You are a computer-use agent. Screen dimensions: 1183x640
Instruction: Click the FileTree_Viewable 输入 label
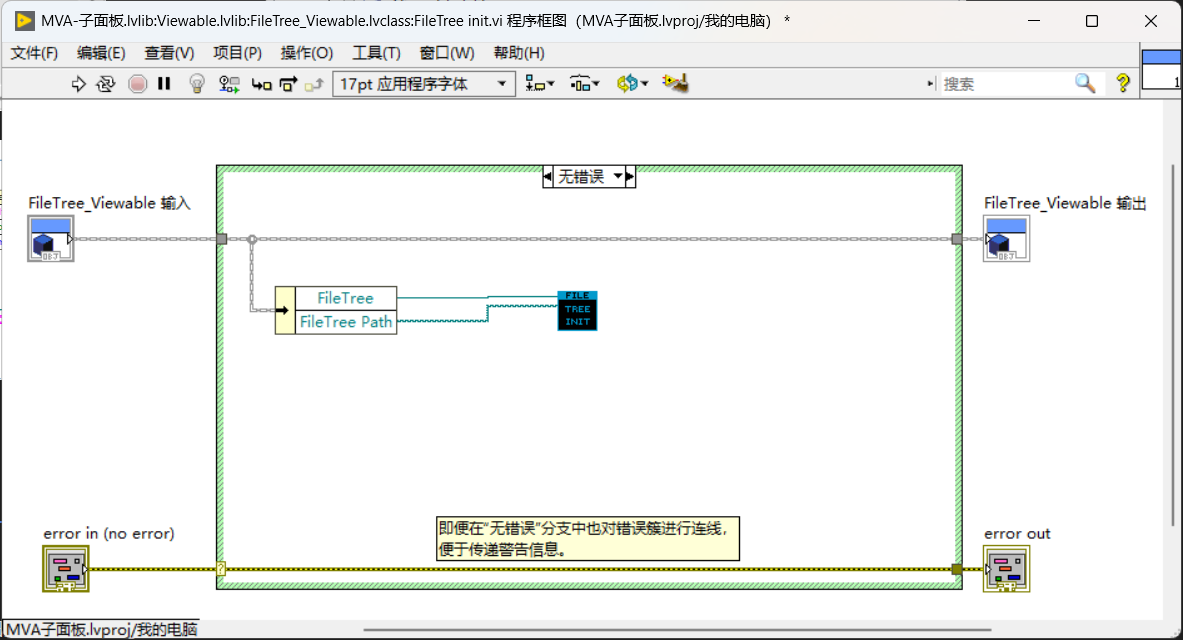tap(109, 203)
